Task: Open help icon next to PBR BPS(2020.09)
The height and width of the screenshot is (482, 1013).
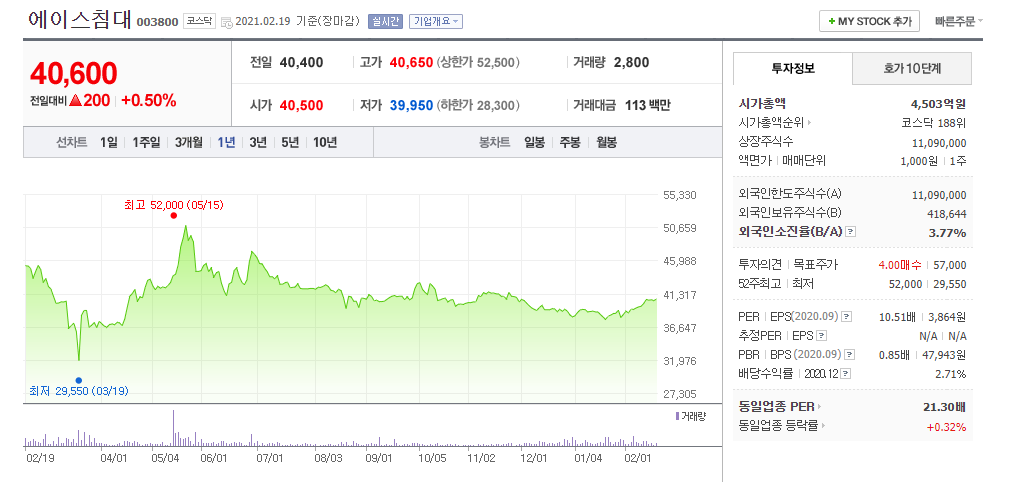Action: (x=850, y=355)
